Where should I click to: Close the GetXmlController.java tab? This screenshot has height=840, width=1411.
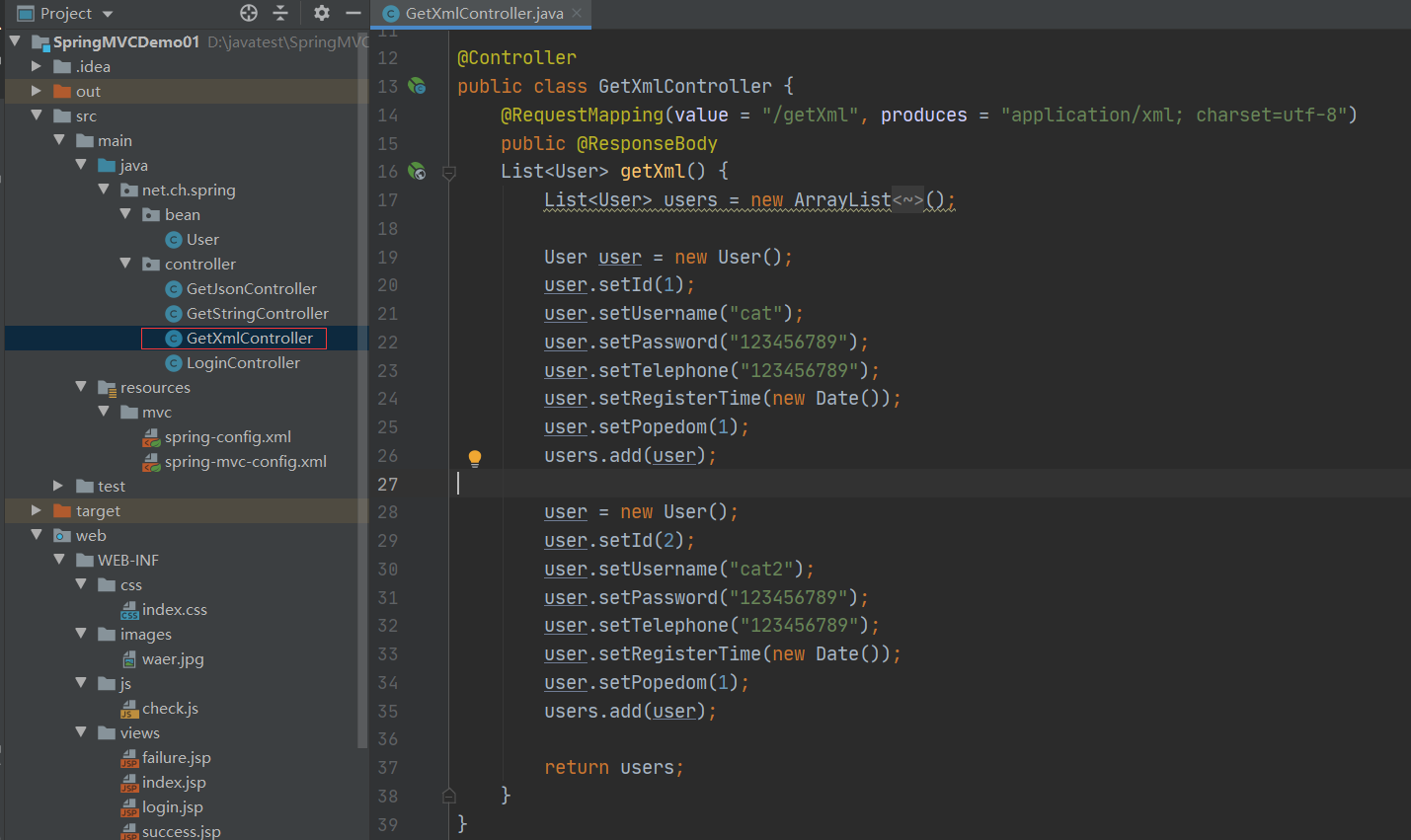point(577,13)
